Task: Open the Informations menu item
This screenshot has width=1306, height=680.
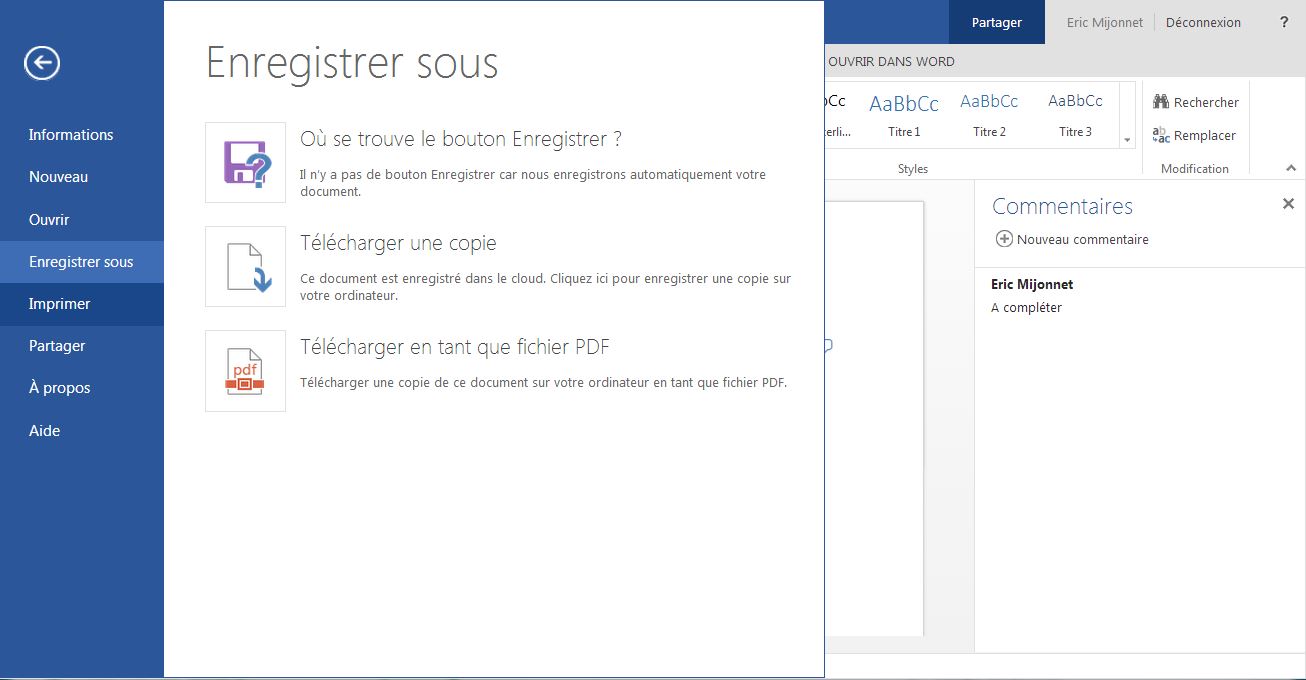Action: 71,135
